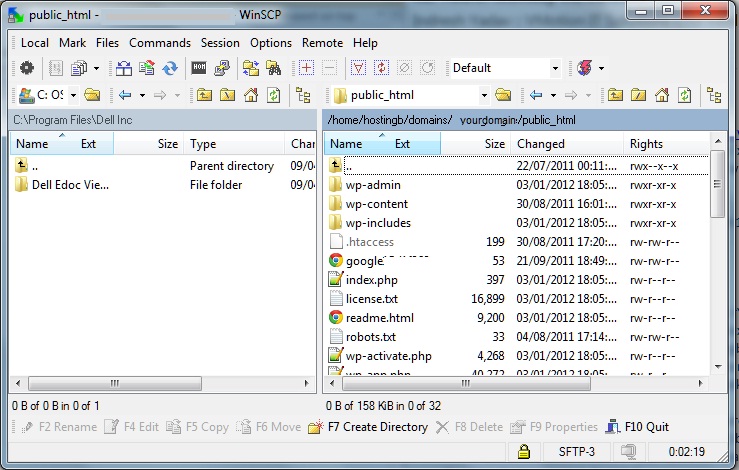Select the index.php file
Viewport: 739px width, 470px height.
(371, 280)
